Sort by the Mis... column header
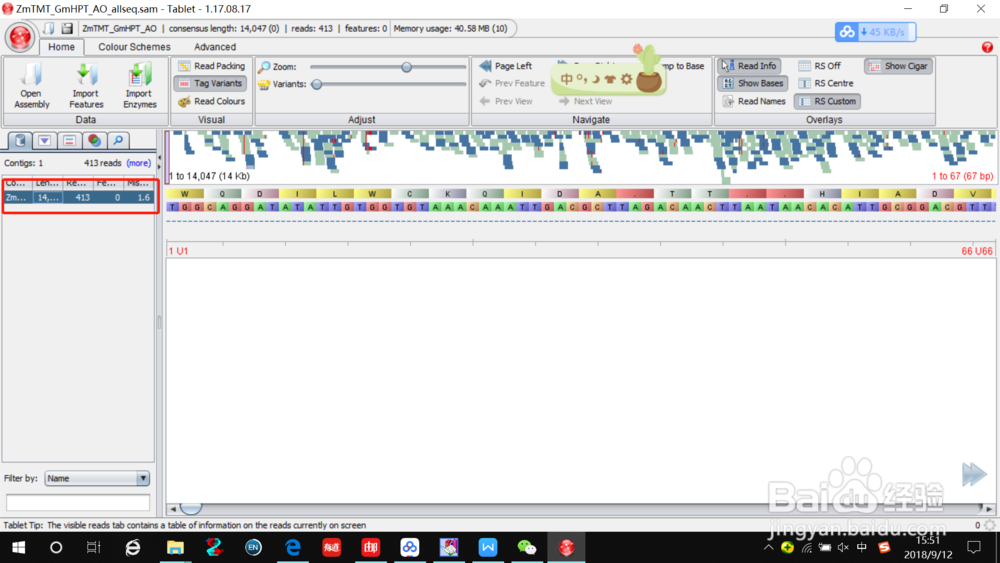Image resolution: width=1000 pixels, height=563 pixels. (x=139, y=183)
